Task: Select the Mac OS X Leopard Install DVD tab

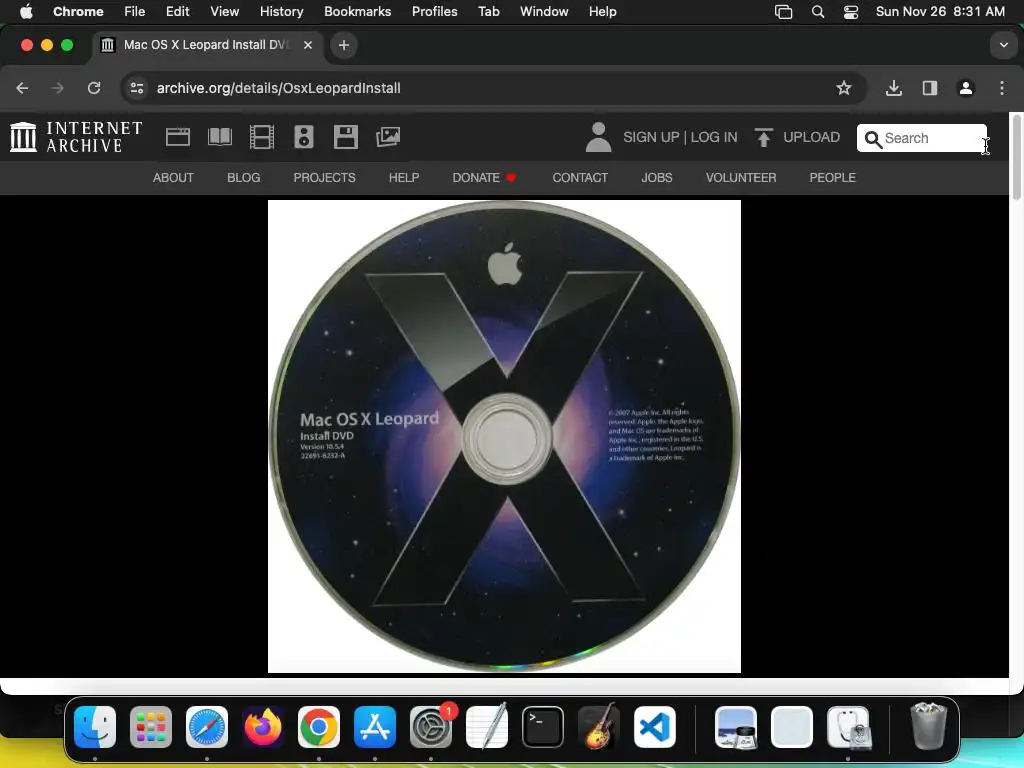Action: tap(208, 45)
